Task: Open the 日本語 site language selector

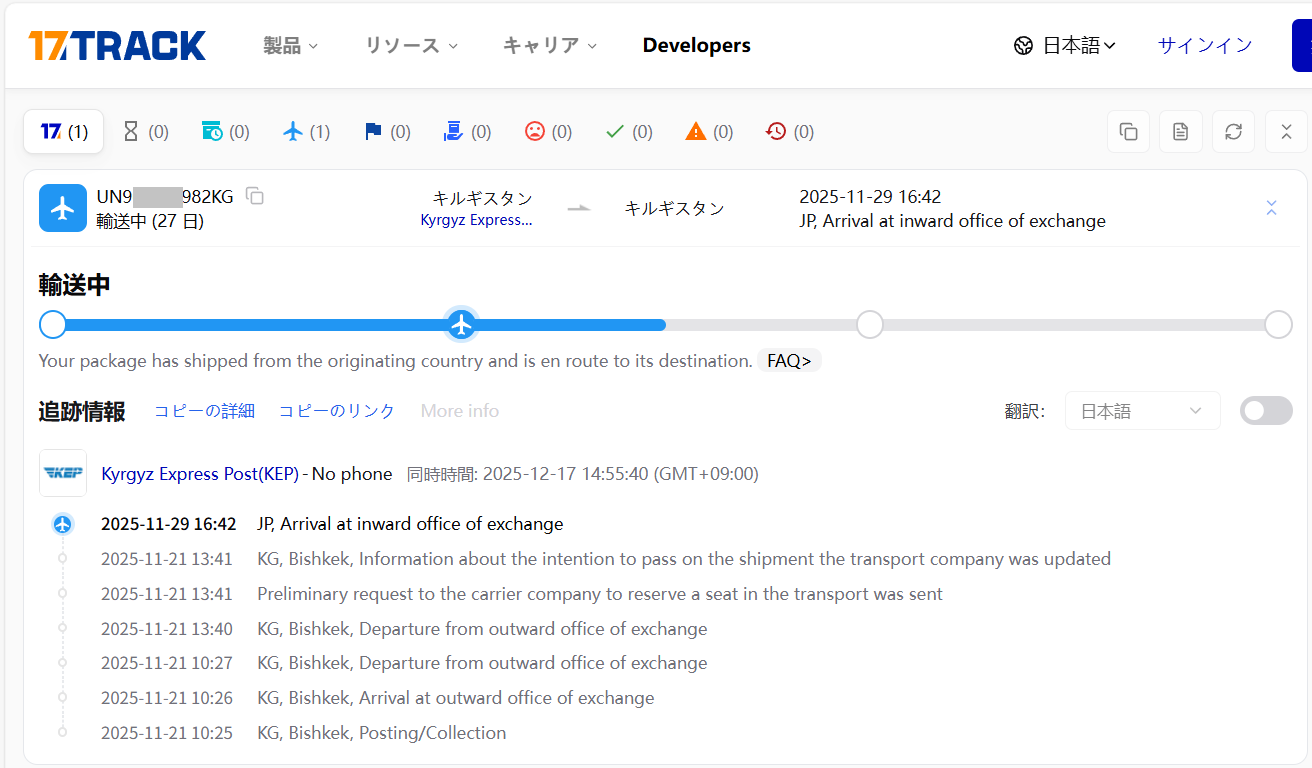Action: 1065,46
